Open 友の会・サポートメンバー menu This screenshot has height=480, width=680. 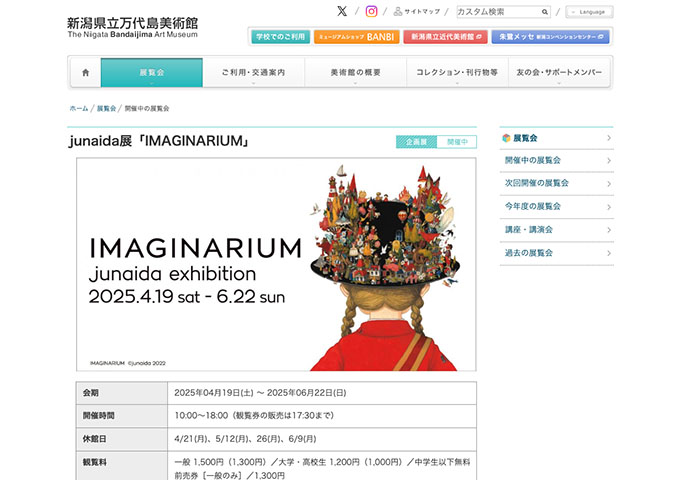[559, 72]
